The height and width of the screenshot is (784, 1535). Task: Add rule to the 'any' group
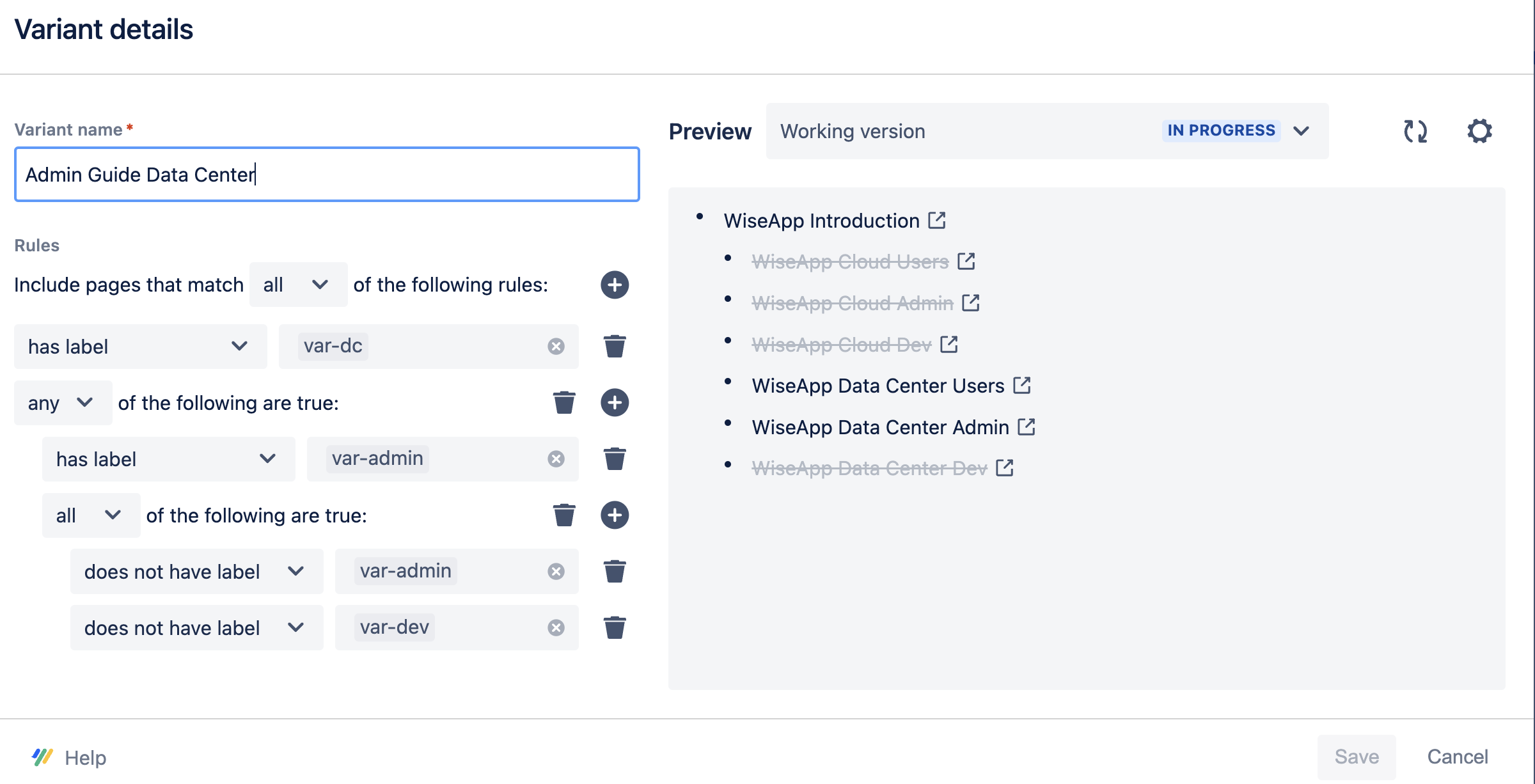614,403
